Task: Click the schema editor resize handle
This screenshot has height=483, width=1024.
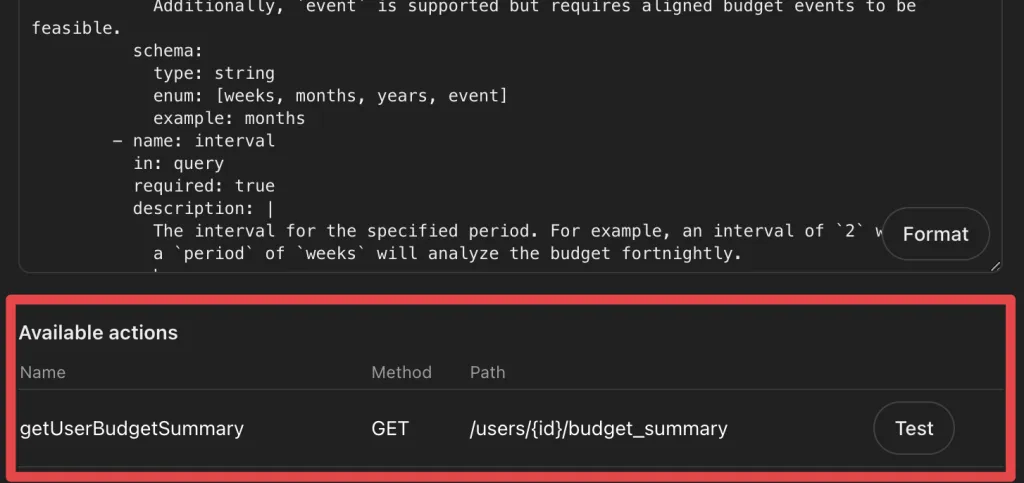Action: pyautogui.click(x=995, y=266)
